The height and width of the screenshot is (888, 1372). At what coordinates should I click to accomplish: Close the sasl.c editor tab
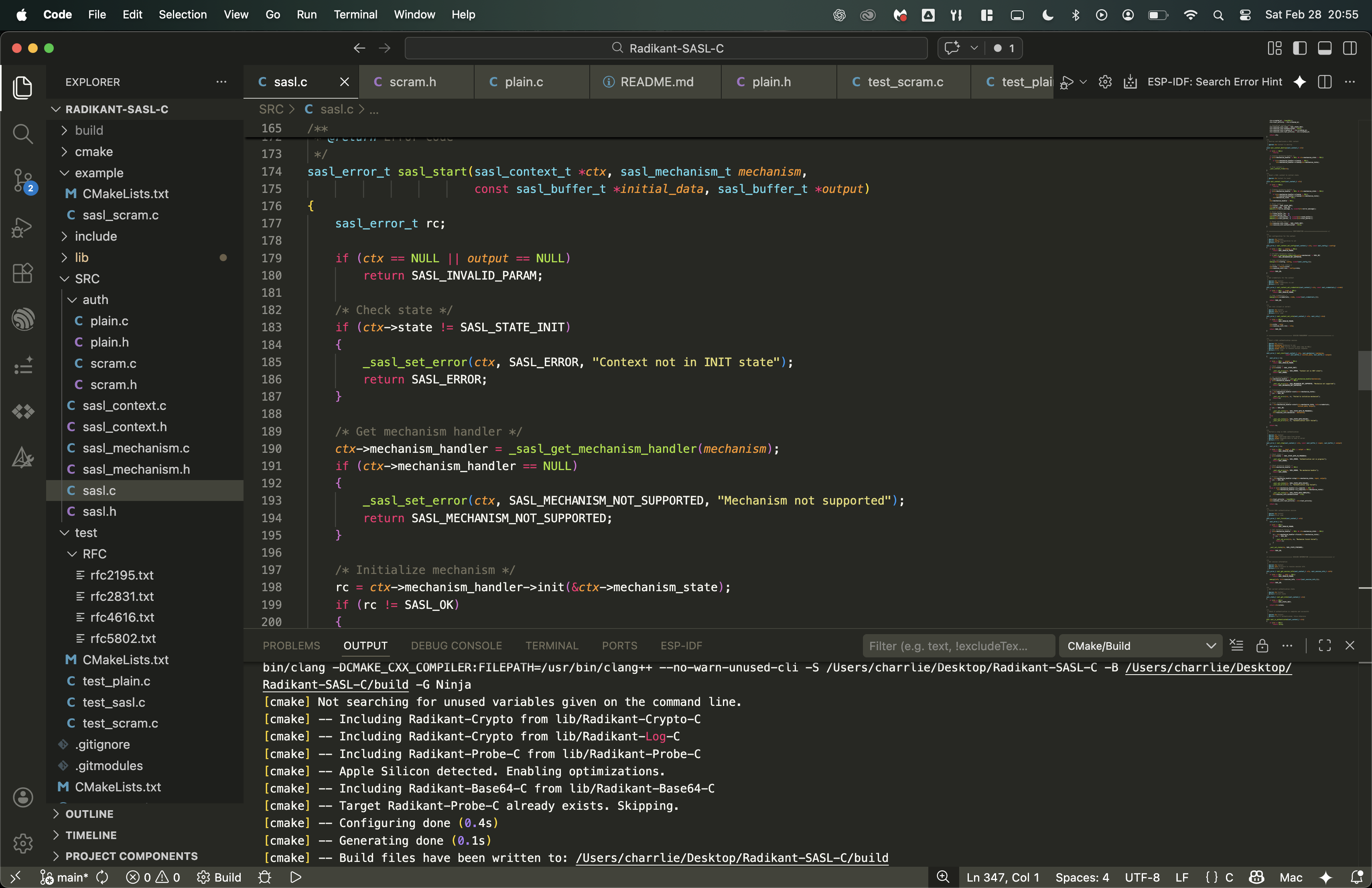344,82
